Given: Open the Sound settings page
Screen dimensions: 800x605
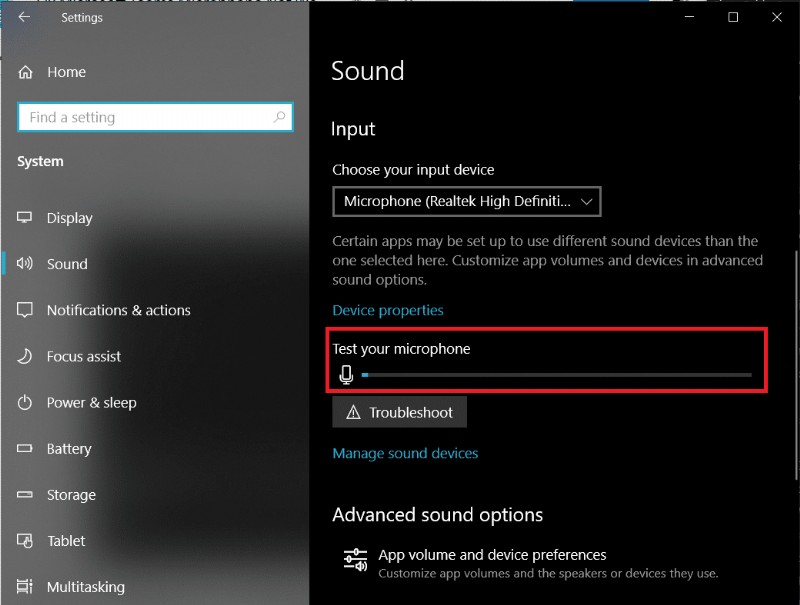Looking at the screenshot, I should tap(67, 264).
